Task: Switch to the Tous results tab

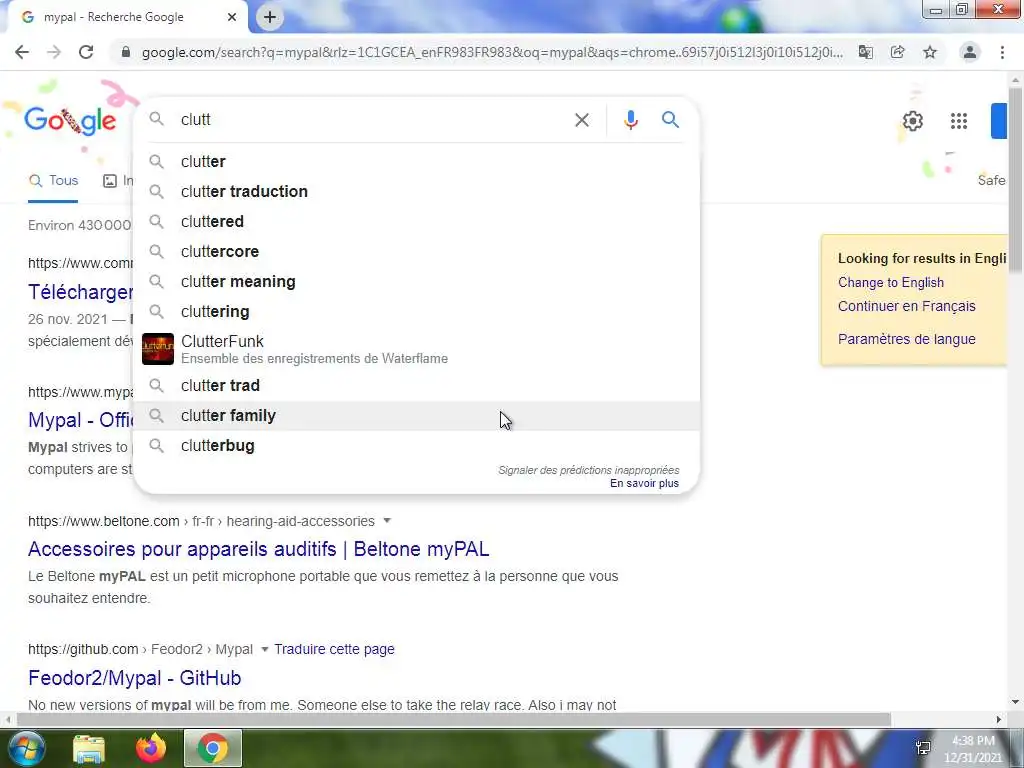Action: pyautogui.click(x=54, y=181)
